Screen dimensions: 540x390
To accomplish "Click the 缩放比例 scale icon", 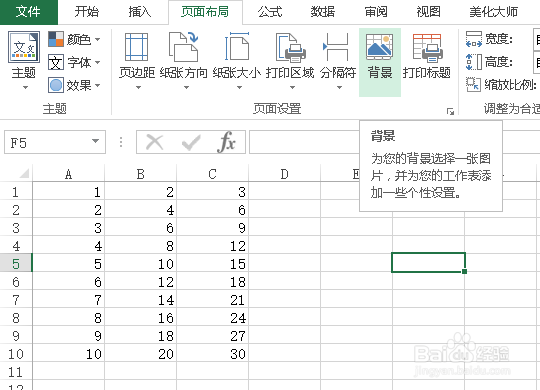I will click(473, 84).
